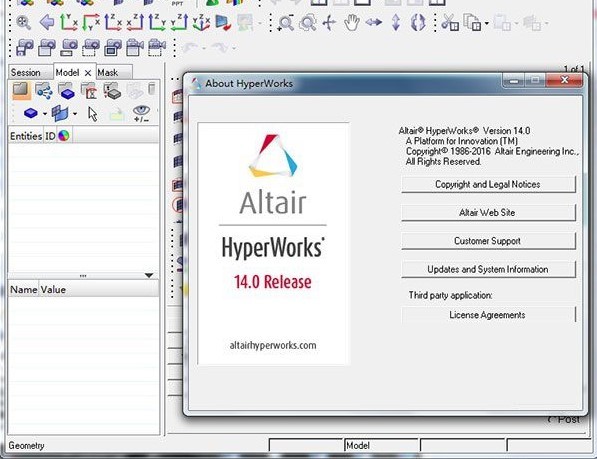Set the YZ right plane view (Y right)

coord(157,22)
